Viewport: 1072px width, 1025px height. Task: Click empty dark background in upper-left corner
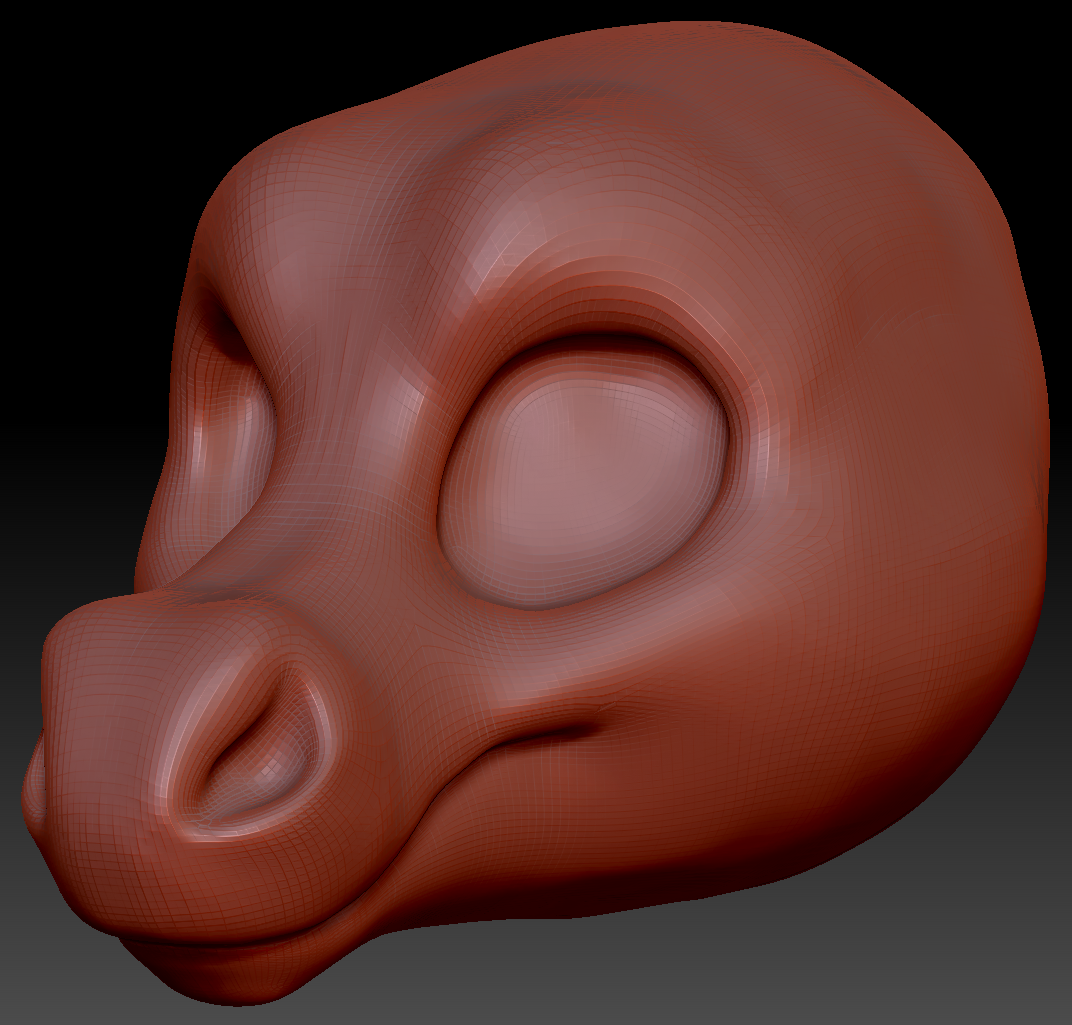(x=60, y=60)
